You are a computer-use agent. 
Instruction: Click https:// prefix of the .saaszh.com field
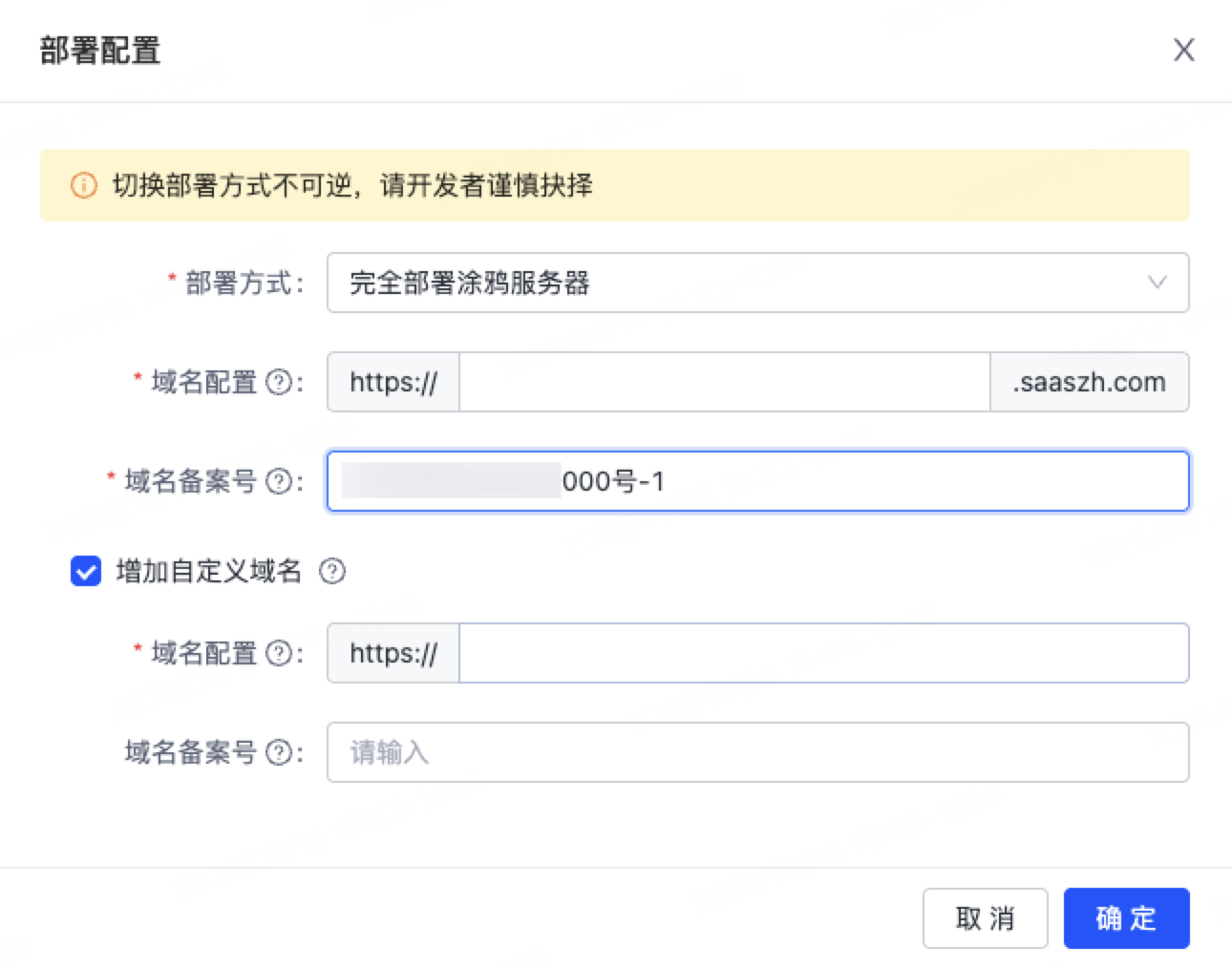point(393,382)
